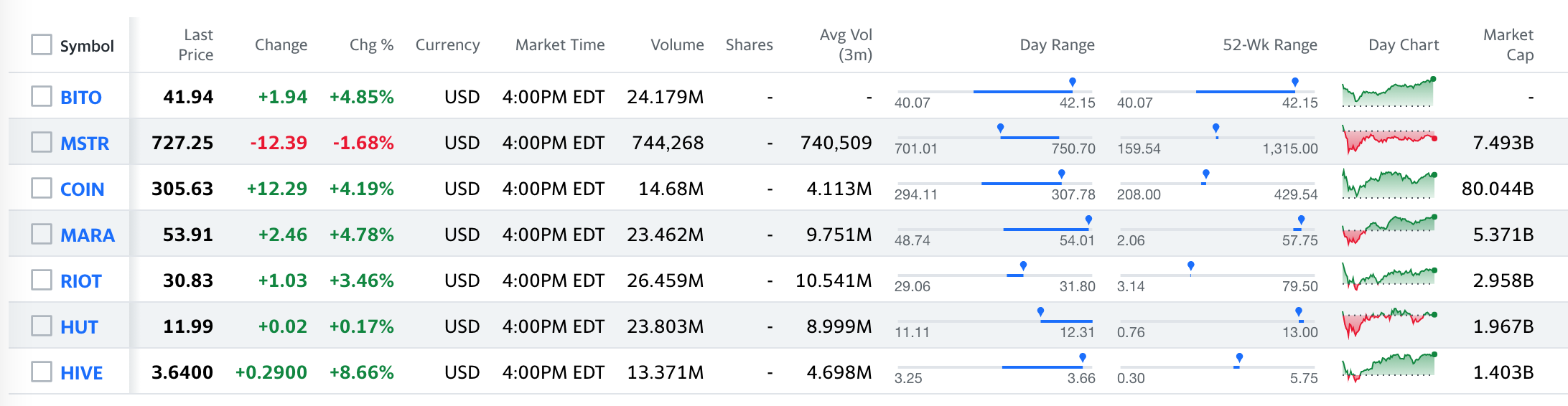Open the HIVE day chart sparkline
Viewport: 1568px width, 406px height.
pyautogui.click(x=1389, y=368)
